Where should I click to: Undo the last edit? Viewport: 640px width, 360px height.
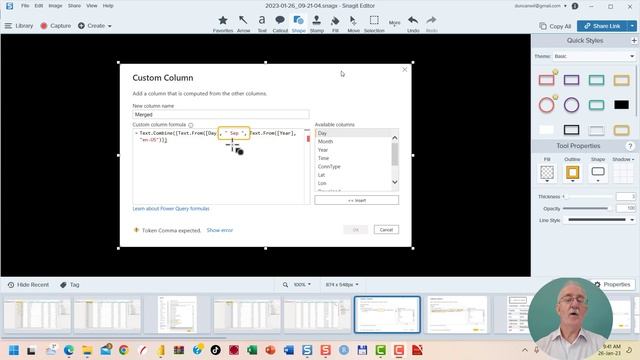[x=413, y=24]
